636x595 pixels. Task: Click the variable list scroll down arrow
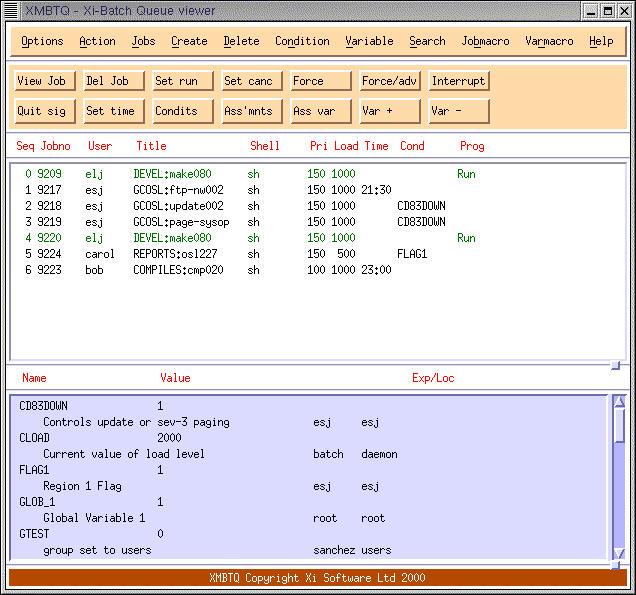(x=619, y=552)
